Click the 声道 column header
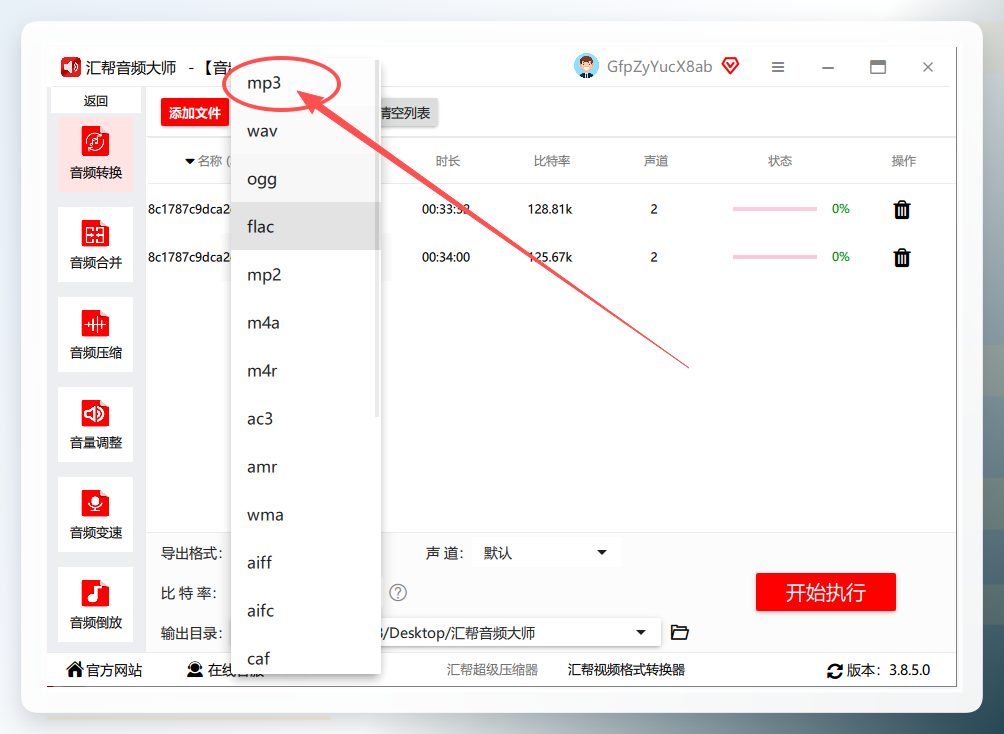This screenshot has width=1004, height=734. point(655,161)
